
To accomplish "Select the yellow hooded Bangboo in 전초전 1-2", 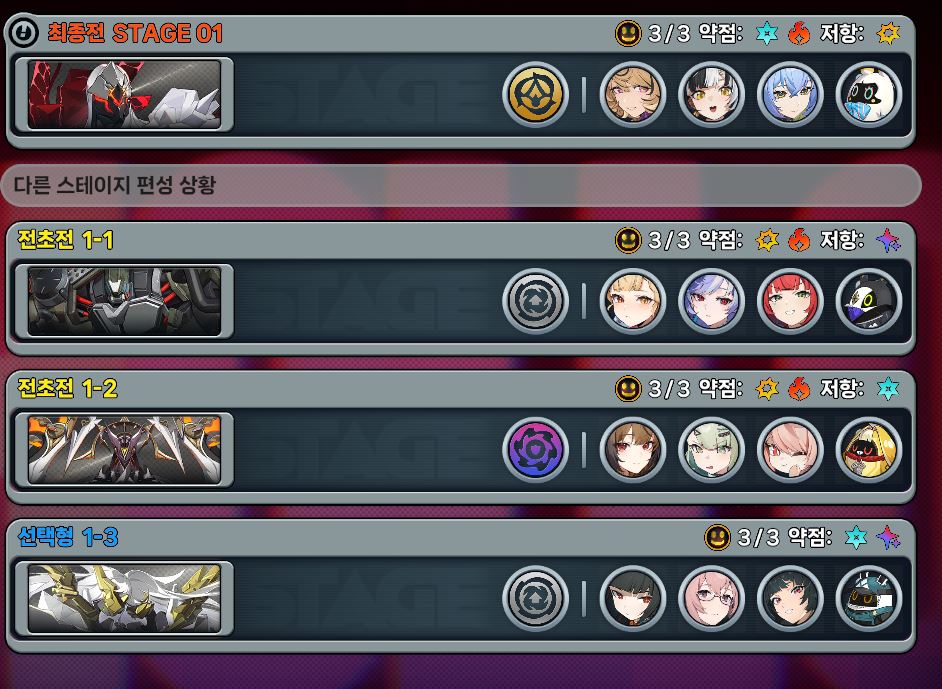I will pyautogui.click(x=869, y=450).
